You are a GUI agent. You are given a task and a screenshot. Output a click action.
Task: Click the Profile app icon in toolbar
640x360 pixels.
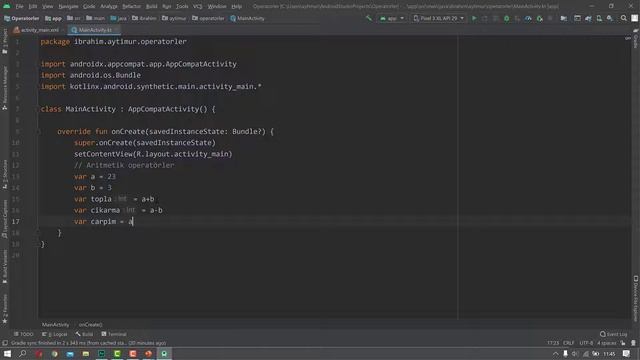pyautogui.click(x=528, y=18)
